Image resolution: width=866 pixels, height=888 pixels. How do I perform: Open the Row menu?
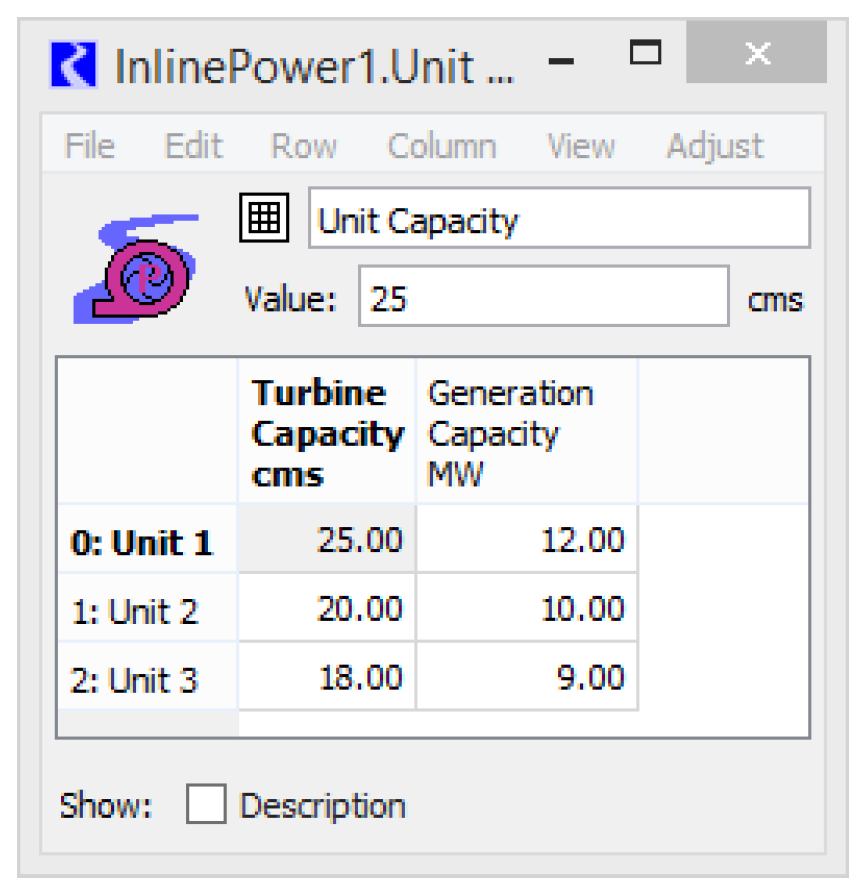(303, 146)
